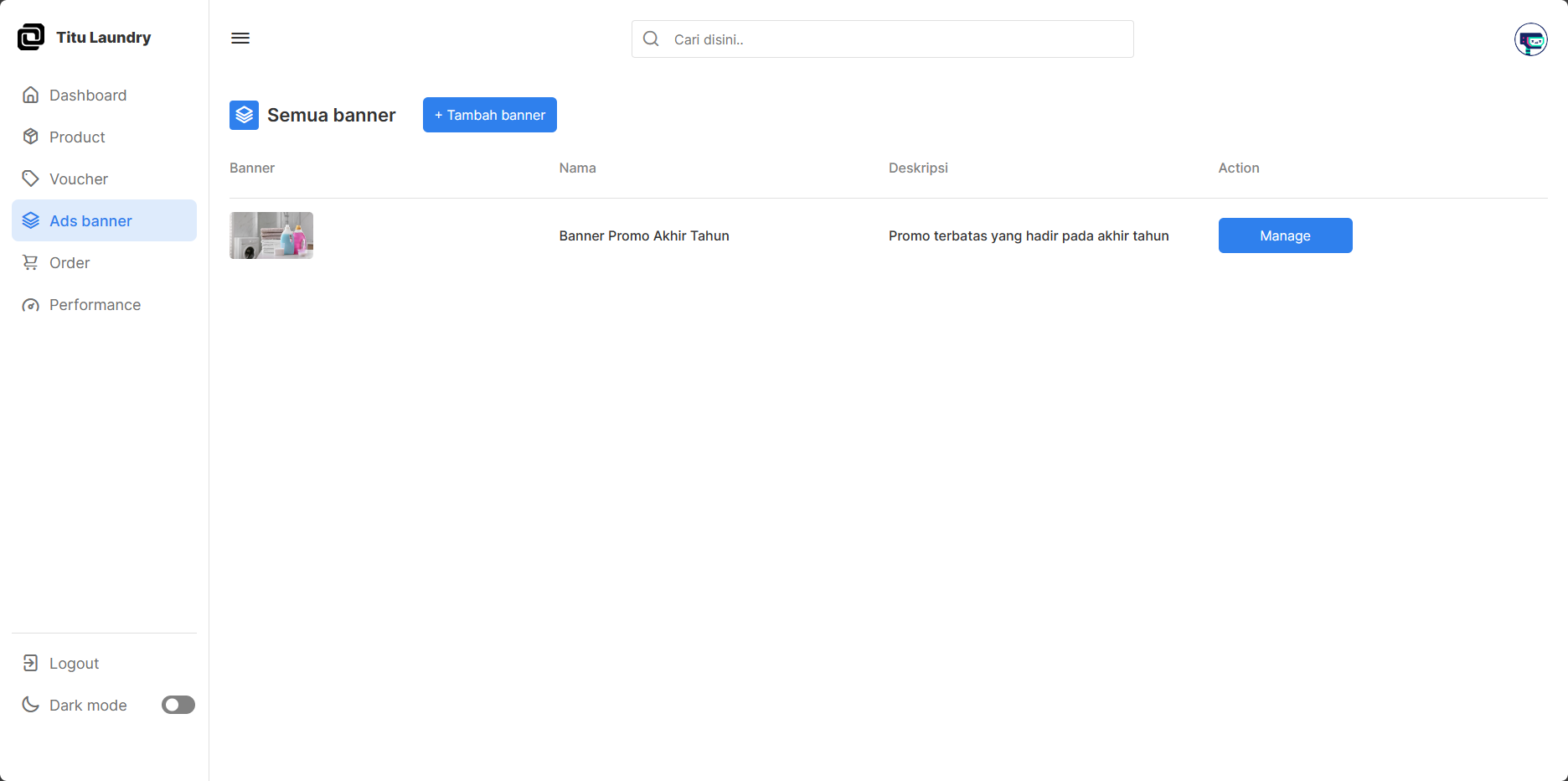Click the search magnifier icon
This screenshot has width=1568, height=781.
(651, 39)
